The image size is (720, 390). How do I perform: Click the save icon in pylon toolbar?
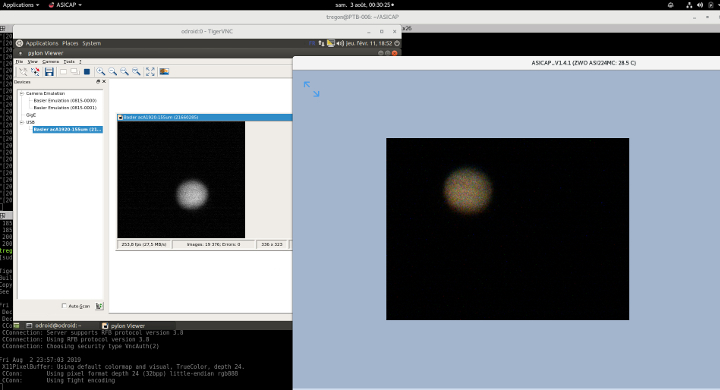[x=49, y=72]
